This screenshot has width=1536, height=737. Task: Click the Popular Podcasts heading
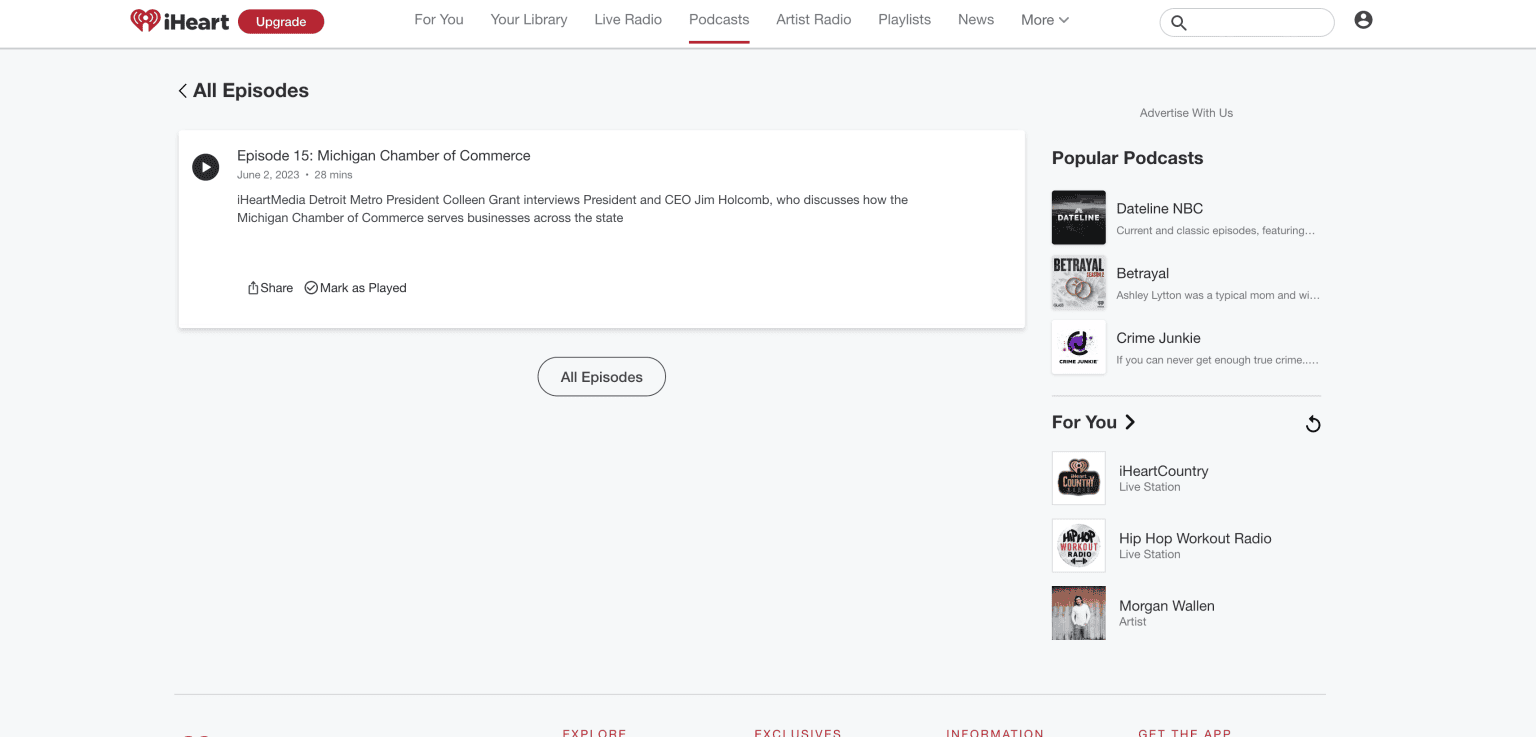click(x=1127, y=158)
